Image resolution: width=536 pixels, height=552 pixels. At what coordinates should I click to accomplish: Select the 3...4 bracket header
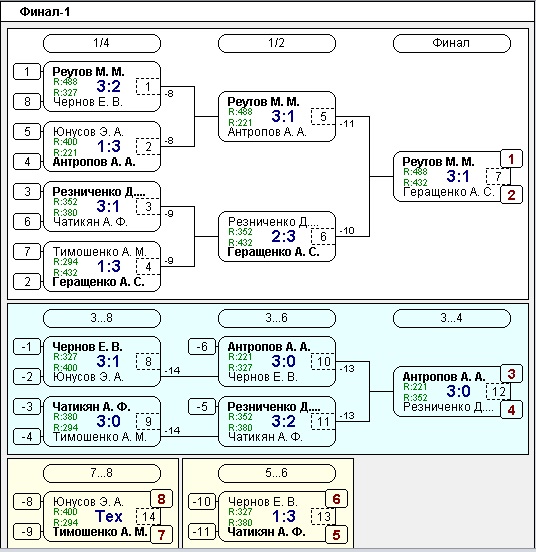[x=452, y=318]
